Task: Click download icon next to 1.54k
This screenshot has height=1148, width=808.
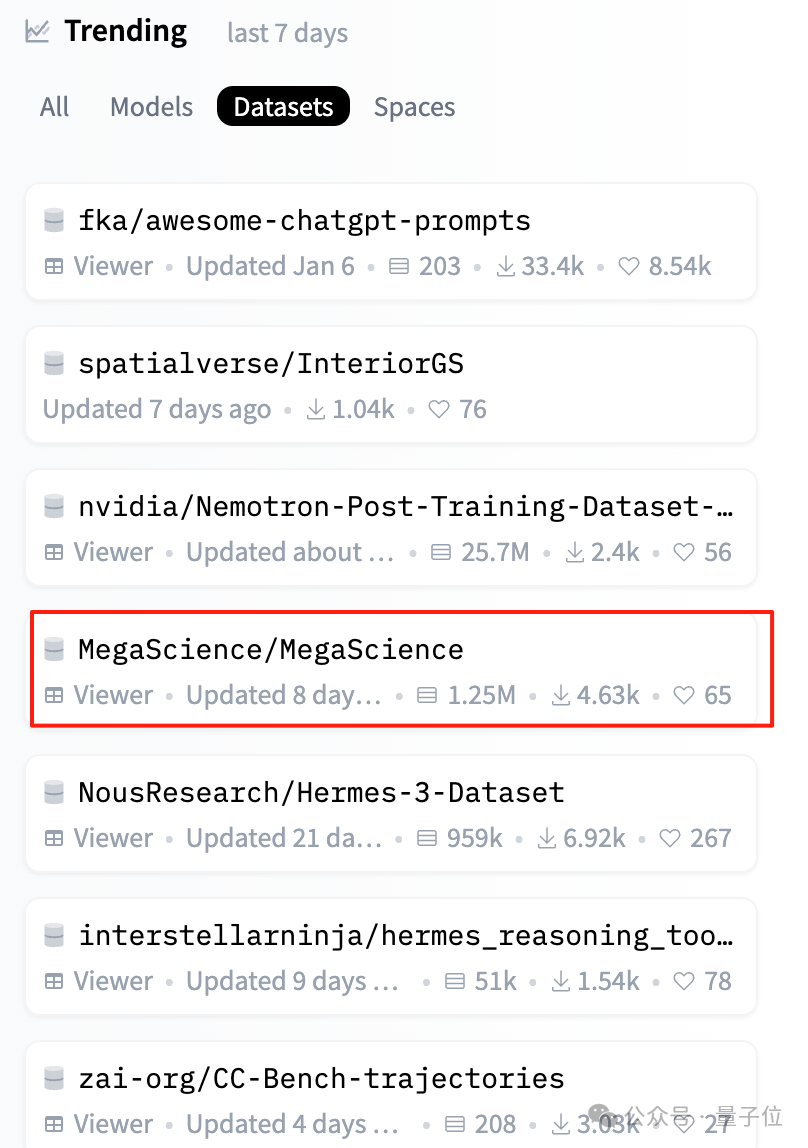Action: [x=561, y=980]
